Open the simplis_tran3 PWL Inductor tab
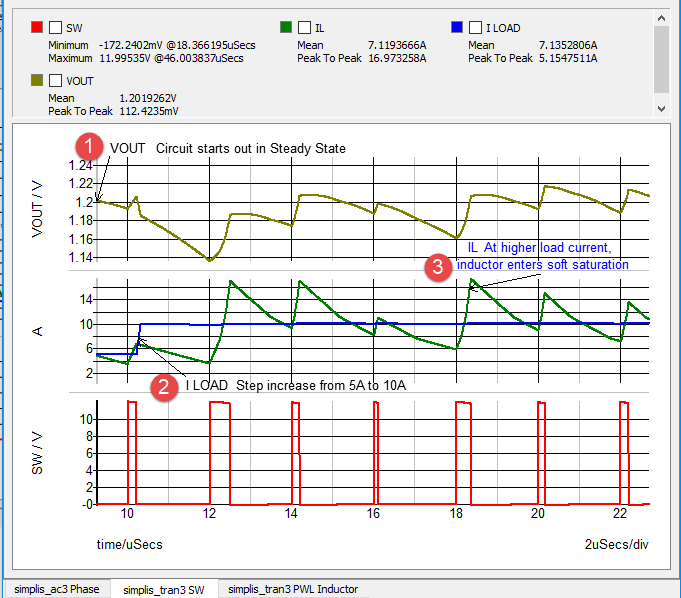The image size is (681, 598). (x=292, y=589)
